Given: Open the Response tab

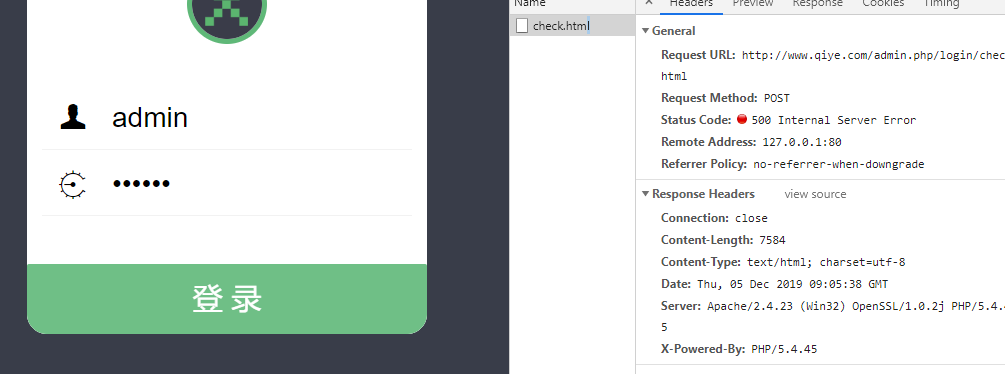Looking at the screenshot, I should 817,3.
